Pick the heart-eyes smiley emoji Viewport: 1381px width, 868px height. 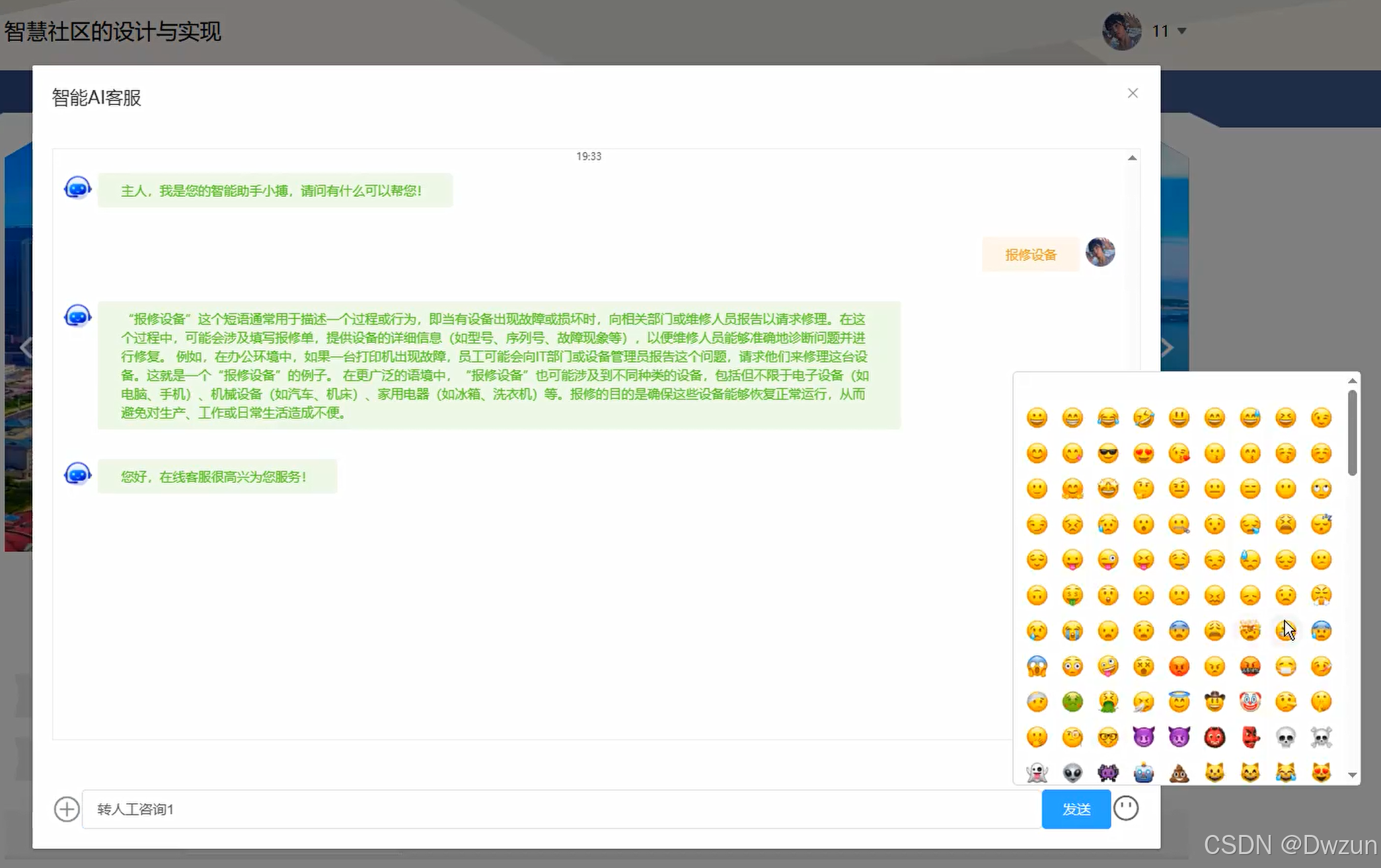point(1144,454)
